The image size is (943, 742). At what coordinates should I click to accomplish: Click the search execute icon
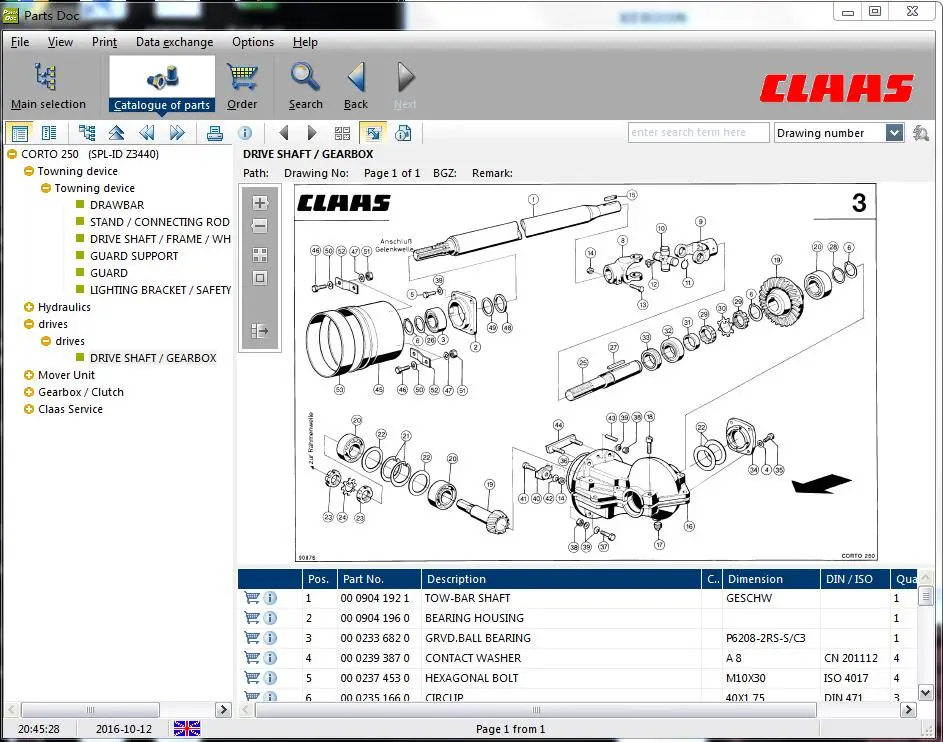pos(920,133)
